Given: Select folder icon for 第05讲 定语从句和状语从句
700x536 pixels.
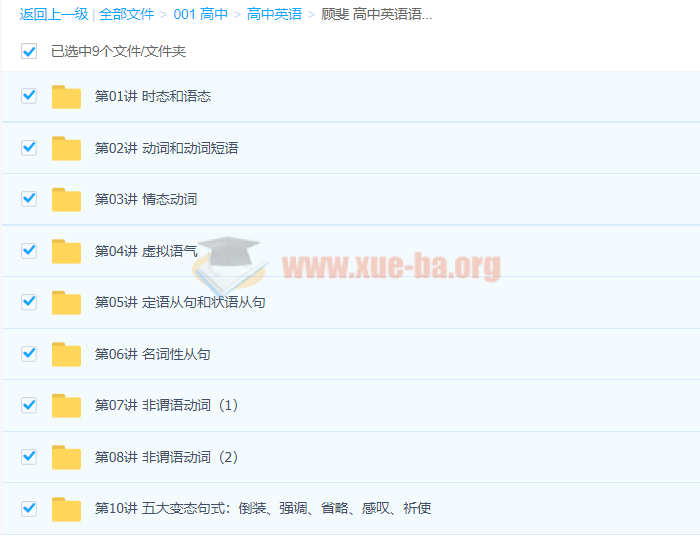Looking at the screenshot, I should tap(66, 303).
